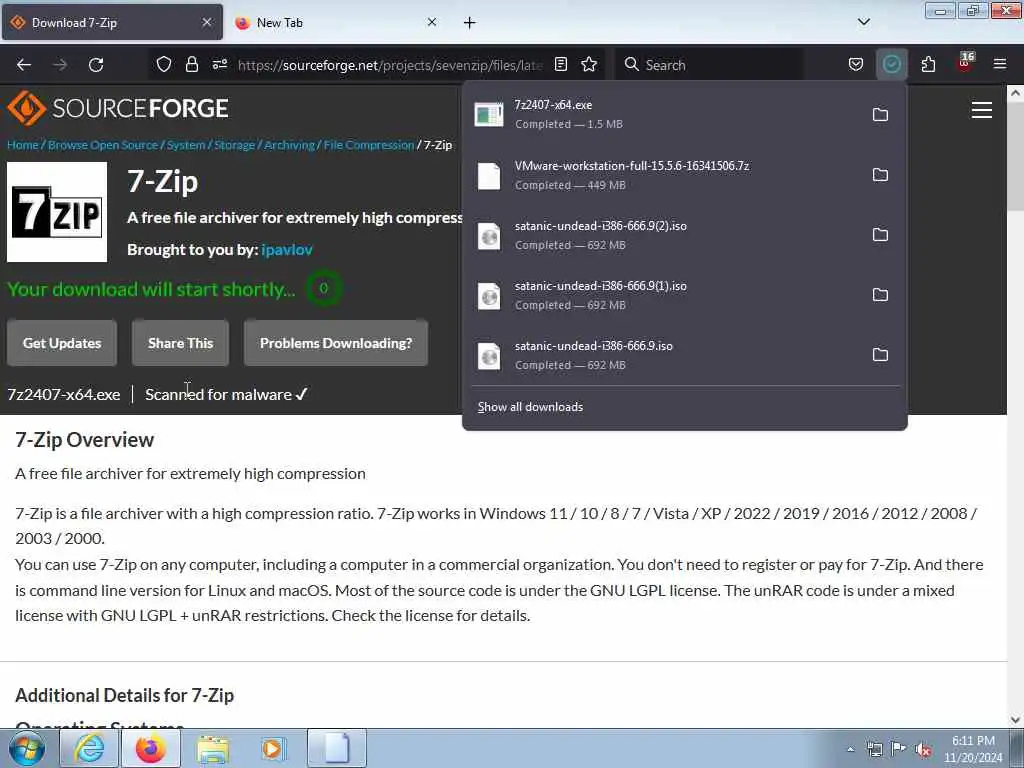Open the uBlock extension icon with badge 16
Viewport: 1024px width, 768px height.
point(965,63)
